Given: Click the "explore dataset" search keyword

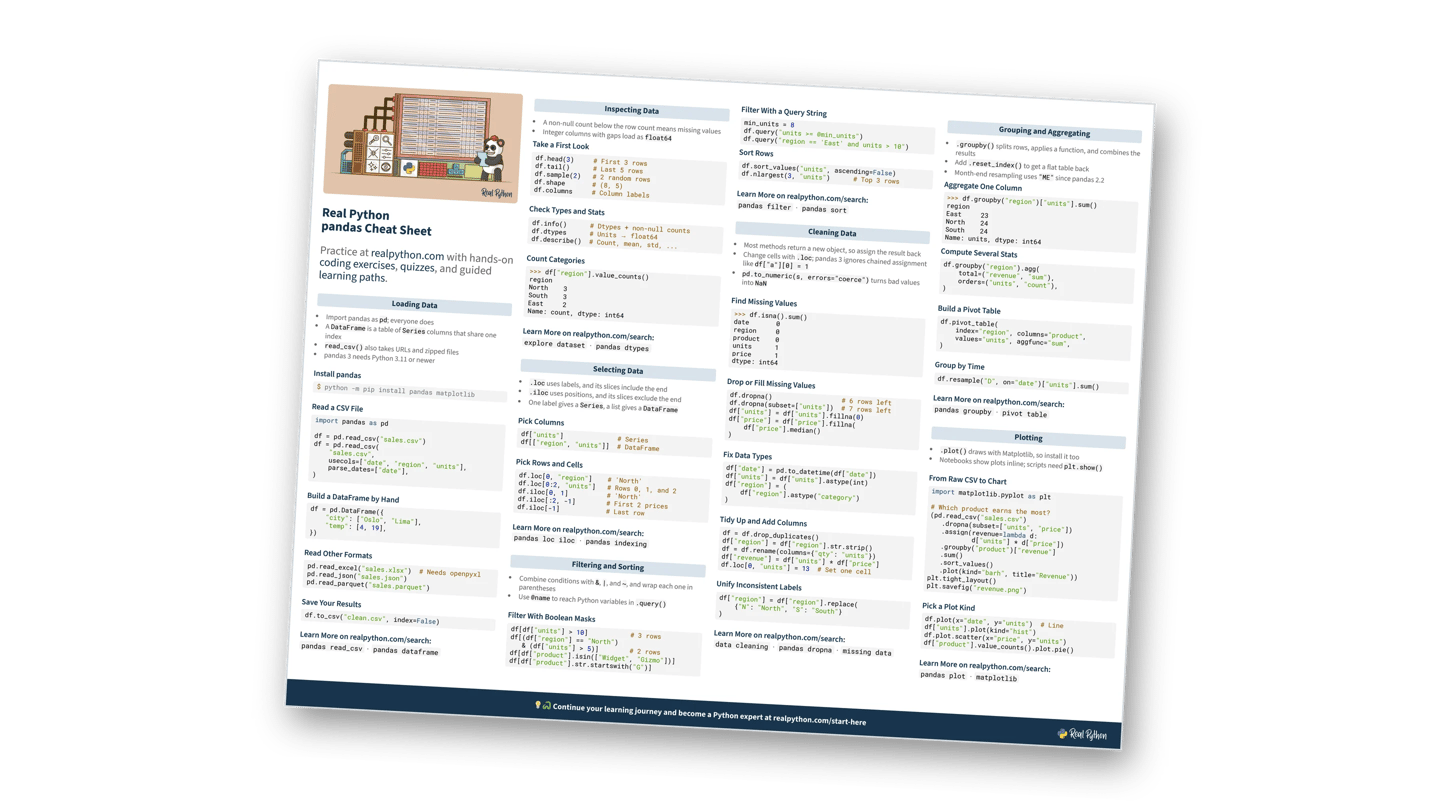Looking at the screenshot, I should [555, 345].
